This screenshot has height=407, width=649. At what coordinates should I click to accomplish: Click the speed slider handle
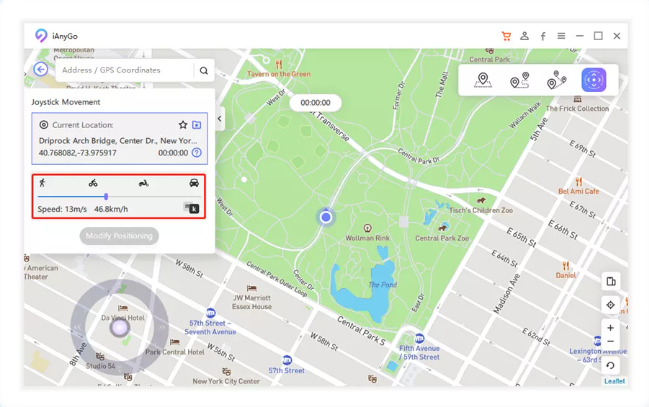tap(106, 197)
